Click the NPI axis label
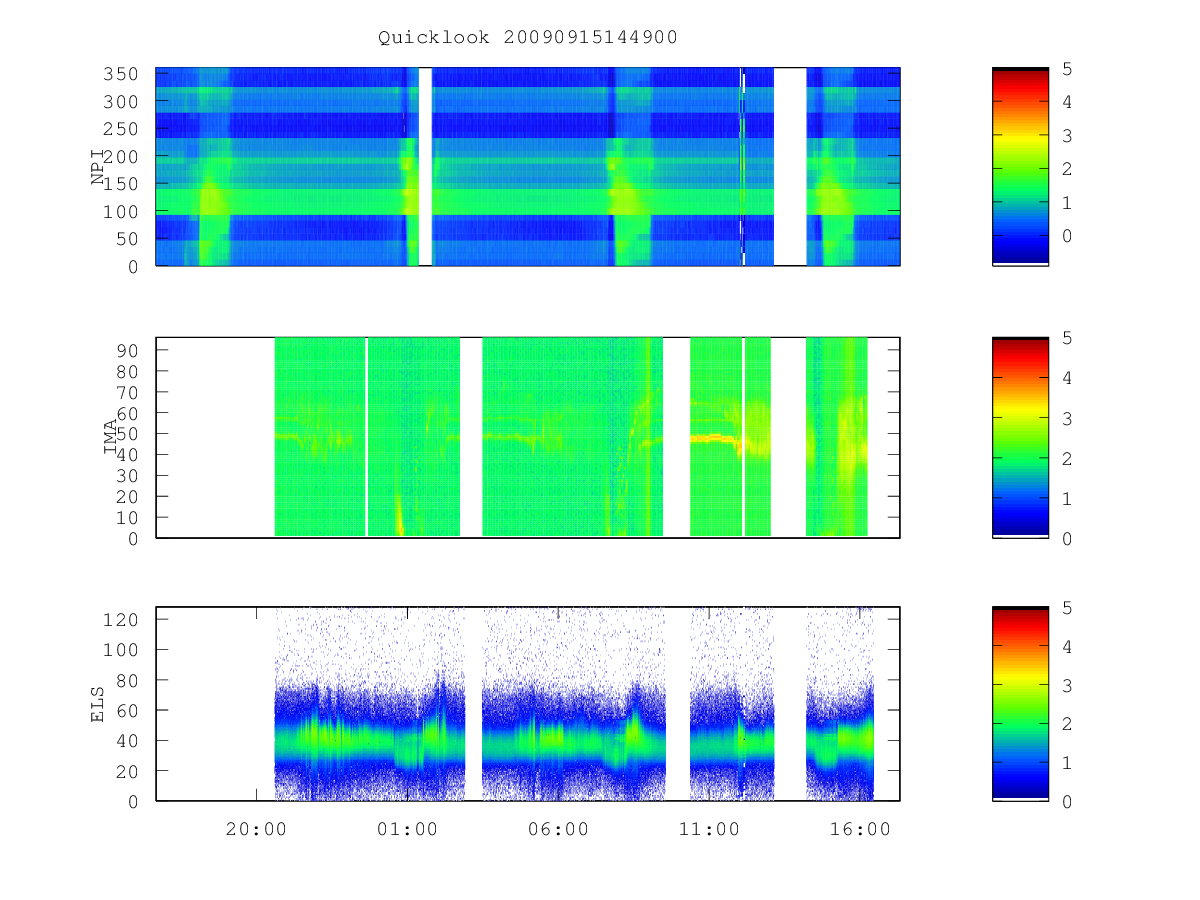The width and height of the screenshot is (1200, 900). pyautogui.click(x=99, y=167)
